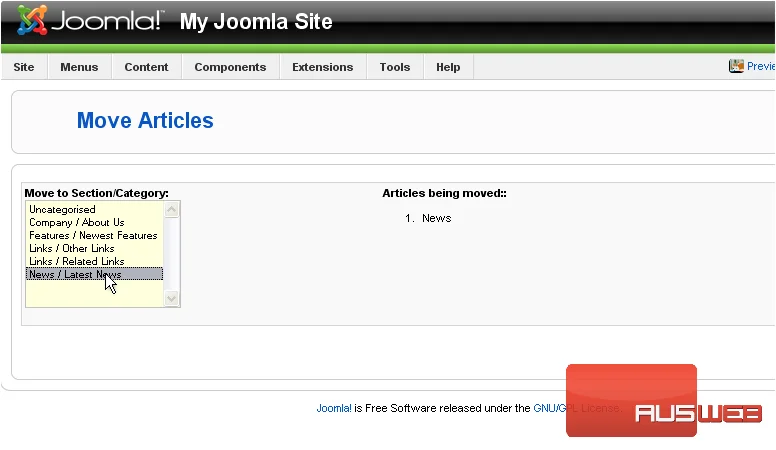Screen dimensions: 776x450
Task: Select News / Latest News option
Action: (95, 274)
